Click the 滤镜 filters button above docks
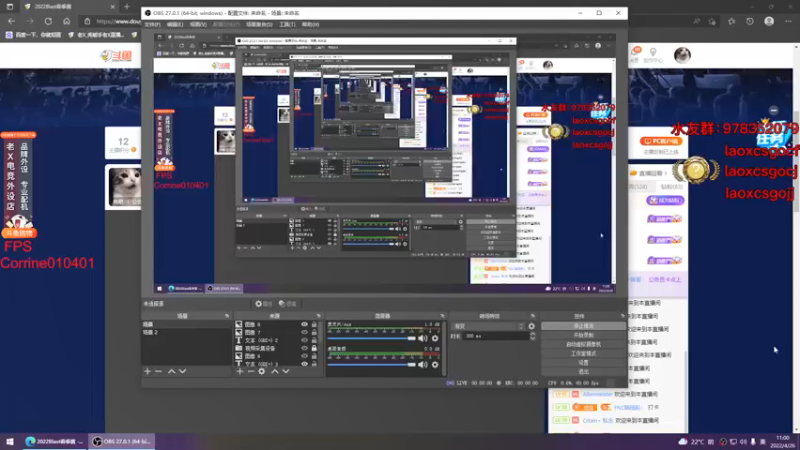 [x=288, y=304]
